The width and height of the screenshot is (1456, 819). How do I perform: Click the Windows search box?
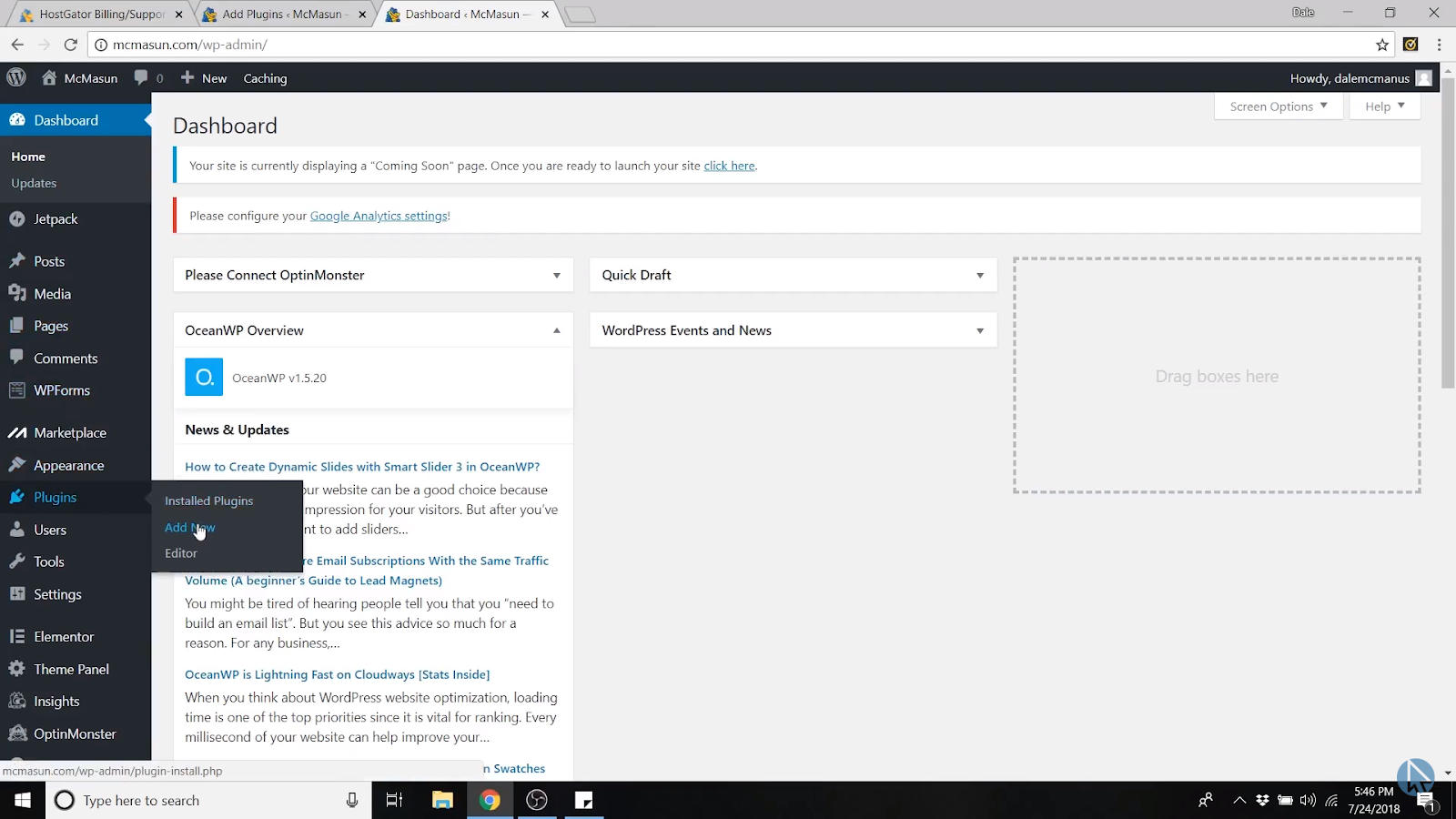click(208, 800)
